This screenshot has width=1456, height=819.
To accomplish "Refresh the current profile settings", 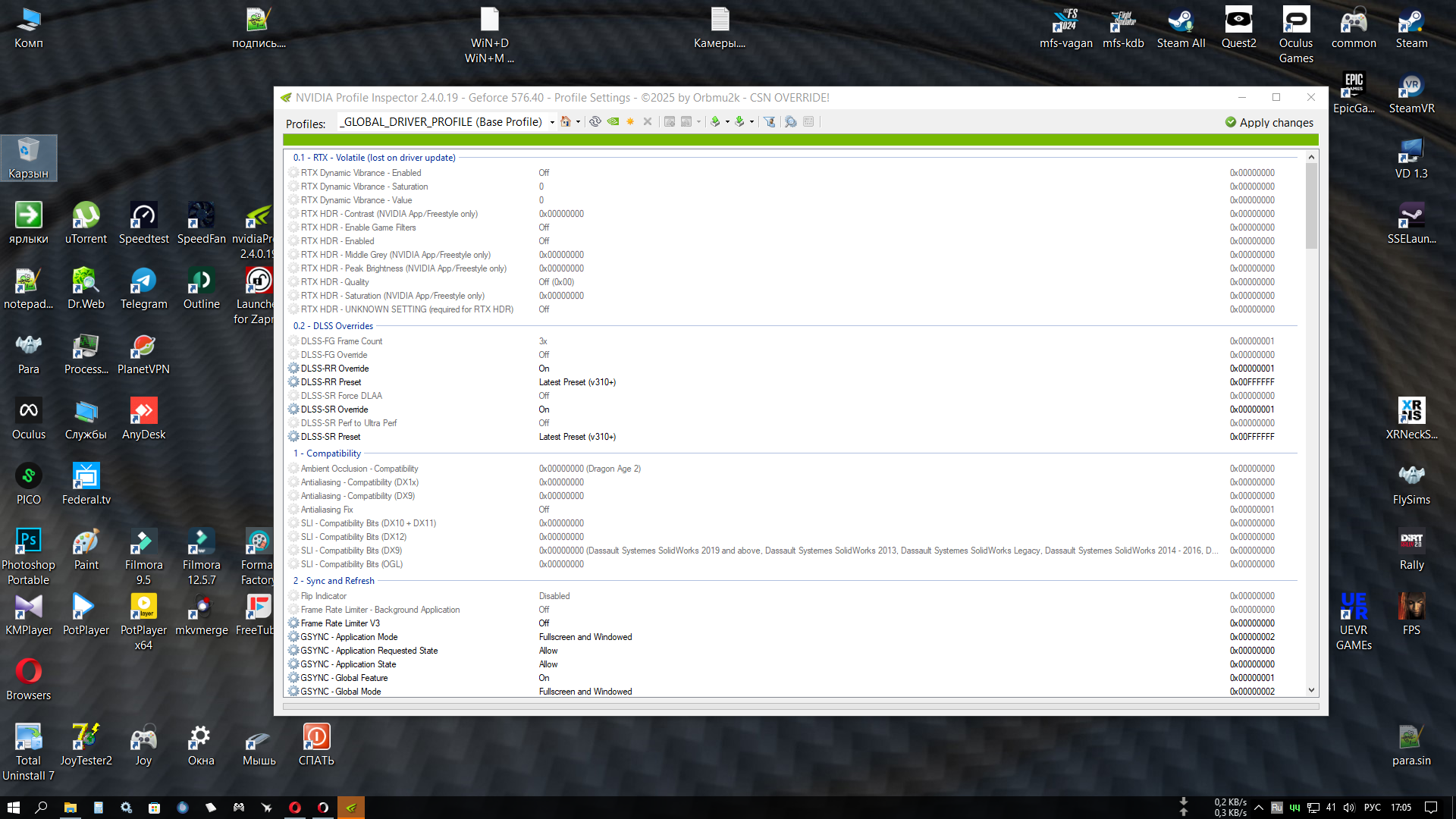I will point(595,121).
